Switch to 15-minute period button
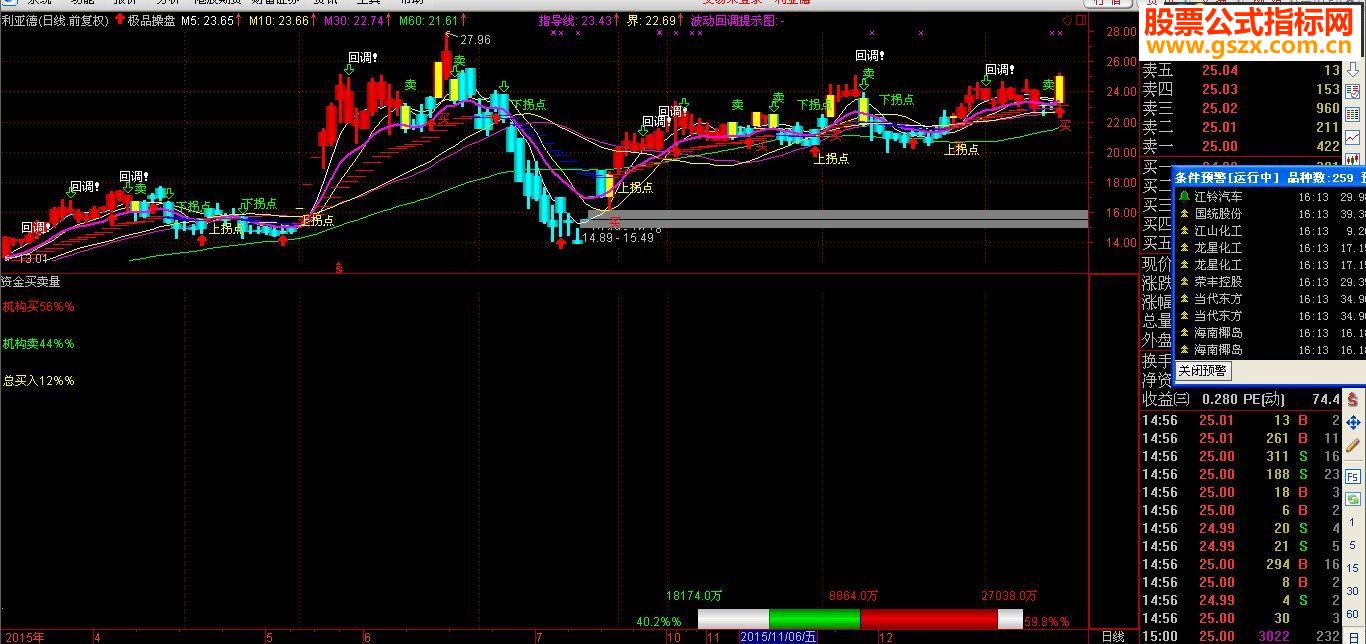The image size is (1366, 644). [x=1352, y=568]
